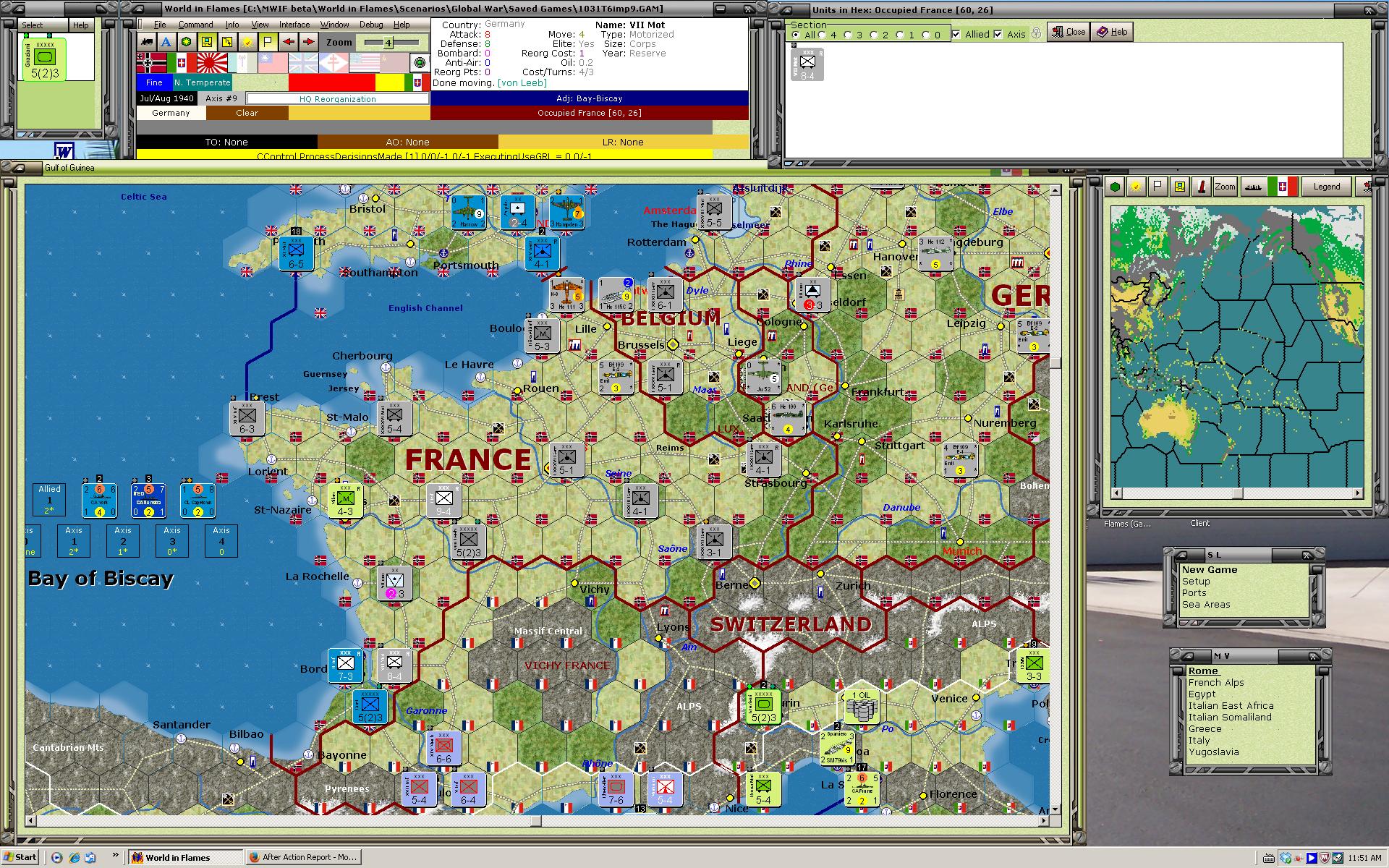Click the Windows Start button
The width and height of the screenshot is (1389, 868).
pyautogui.click(x=20, y=857)
